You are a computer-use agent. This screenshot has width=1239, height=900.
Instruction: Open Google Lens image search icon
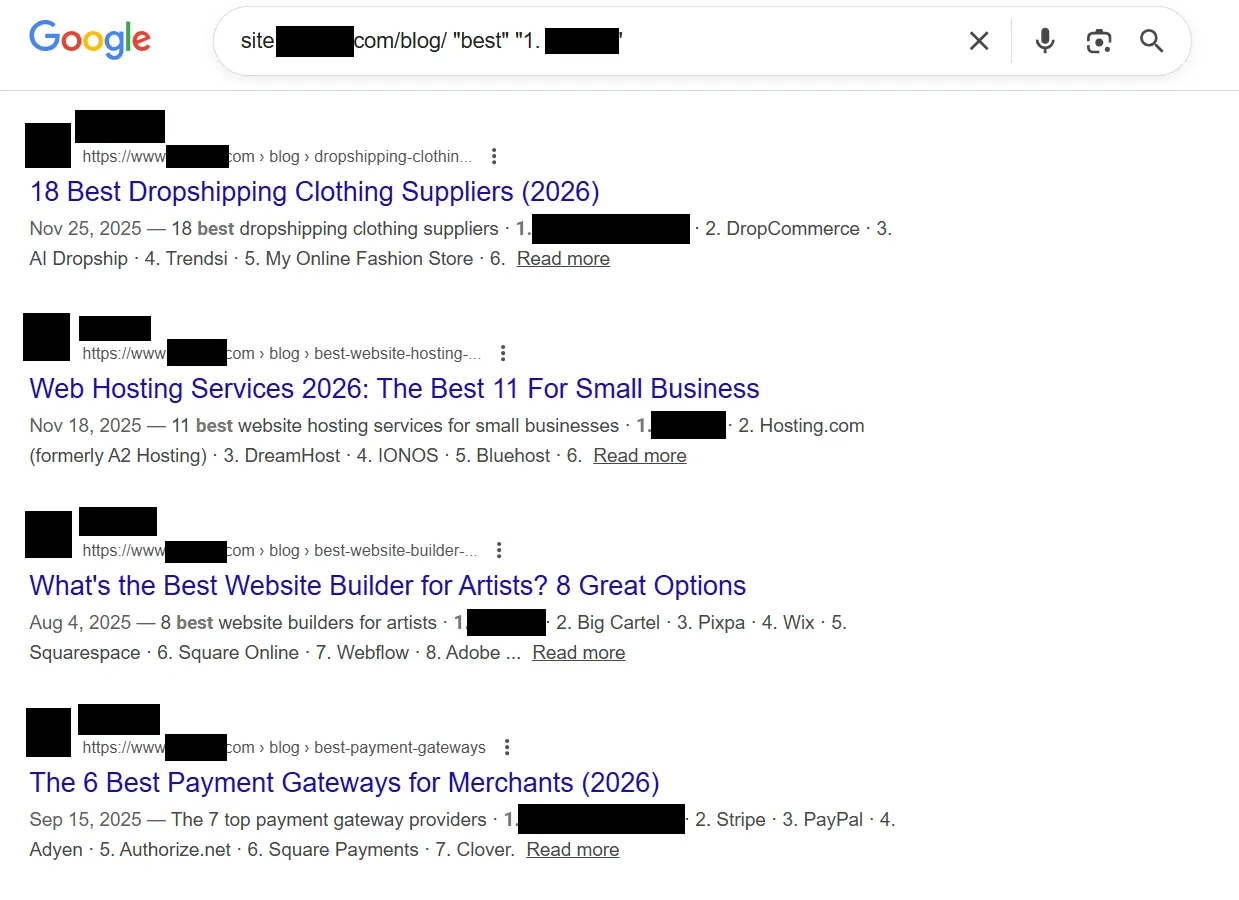[1099, 41]
